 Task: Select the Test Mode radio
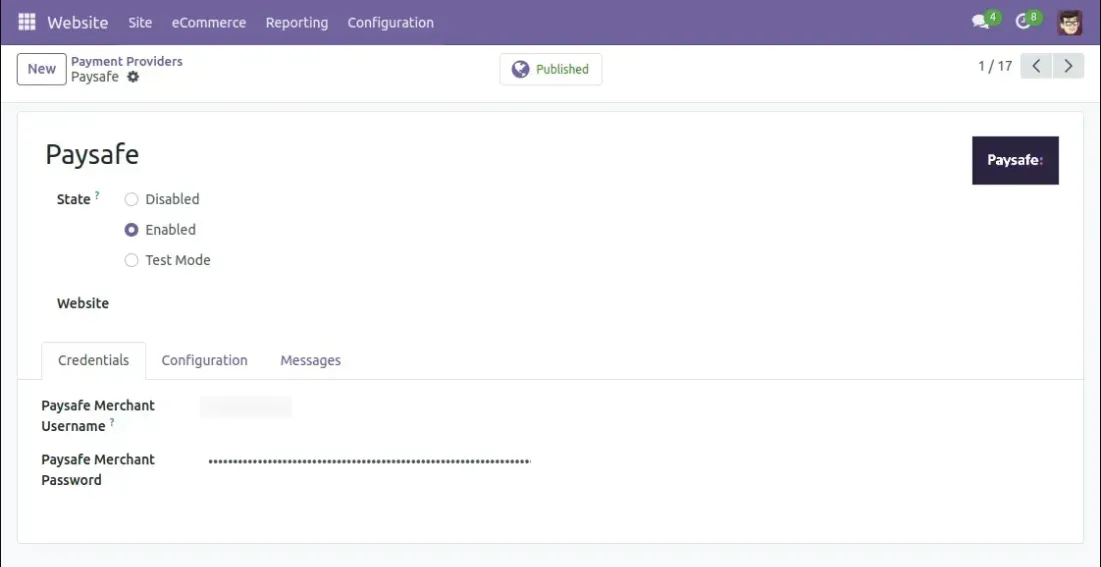tap(131, 261)
